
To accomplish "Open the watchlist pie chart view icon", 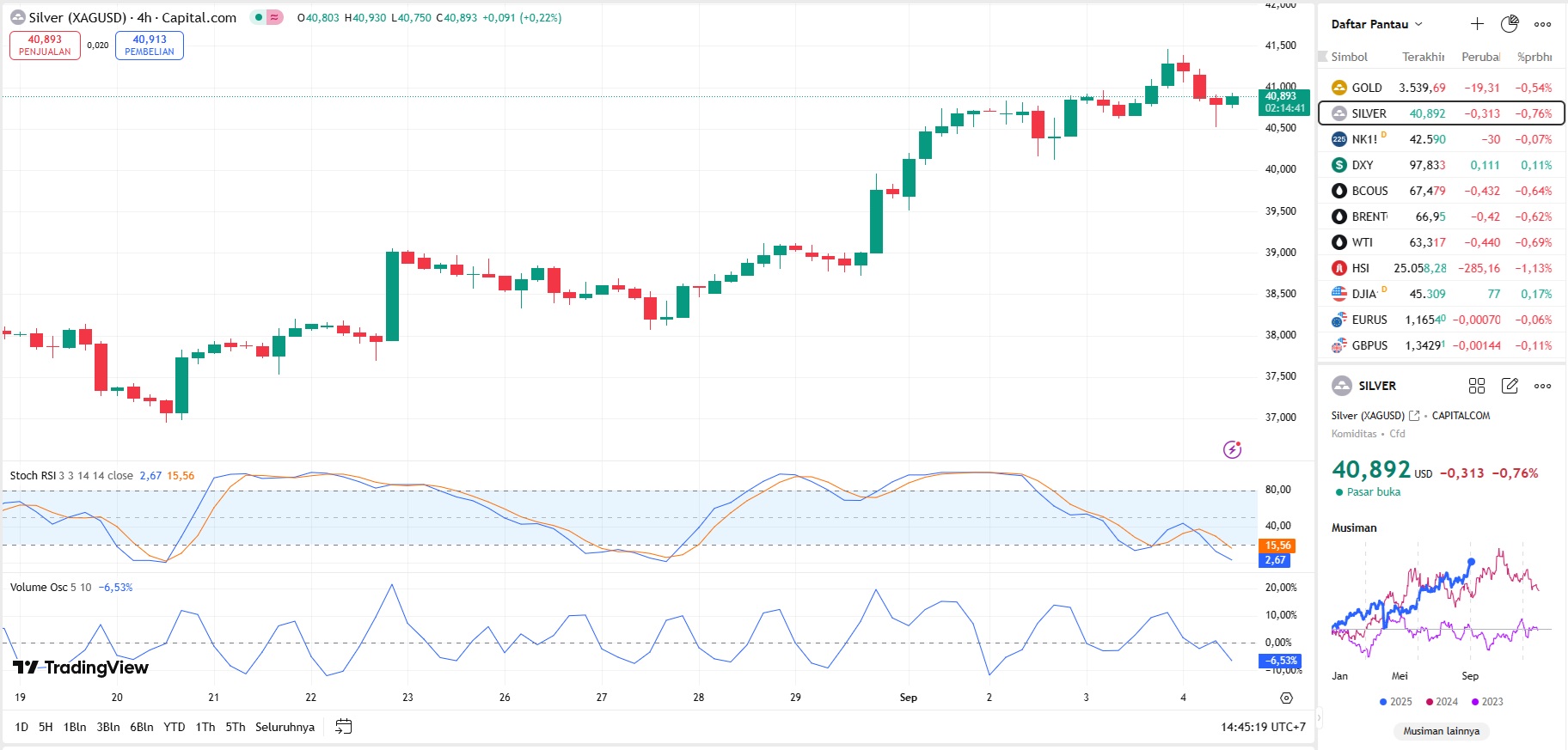I will click(x=1510, y=24).
